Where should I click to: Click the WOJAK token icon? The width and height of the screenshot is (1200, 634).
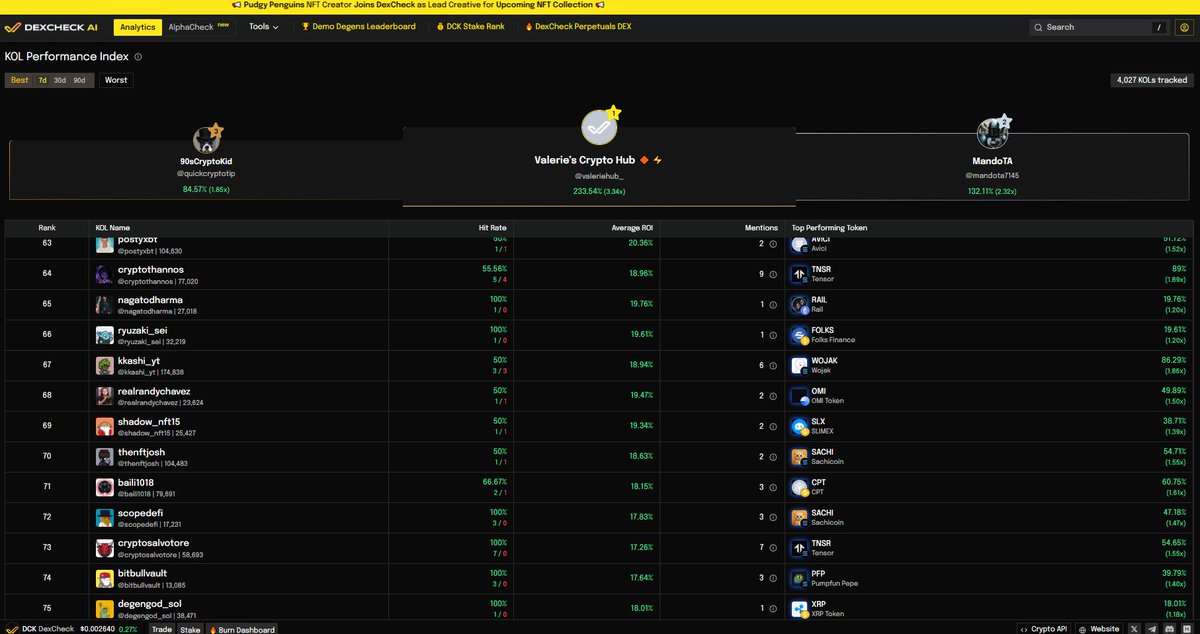[x=799, y=366]
